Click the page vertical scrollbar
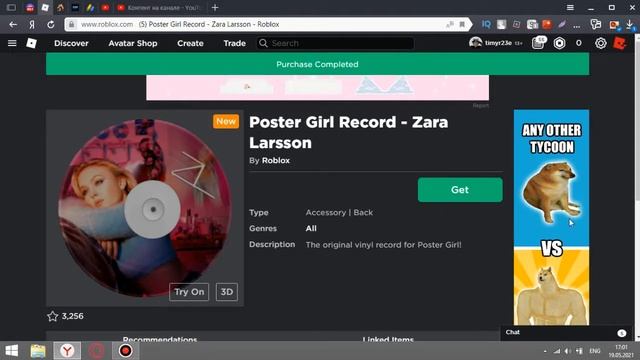This screenshot has width=640, height=360. (638, 187)
